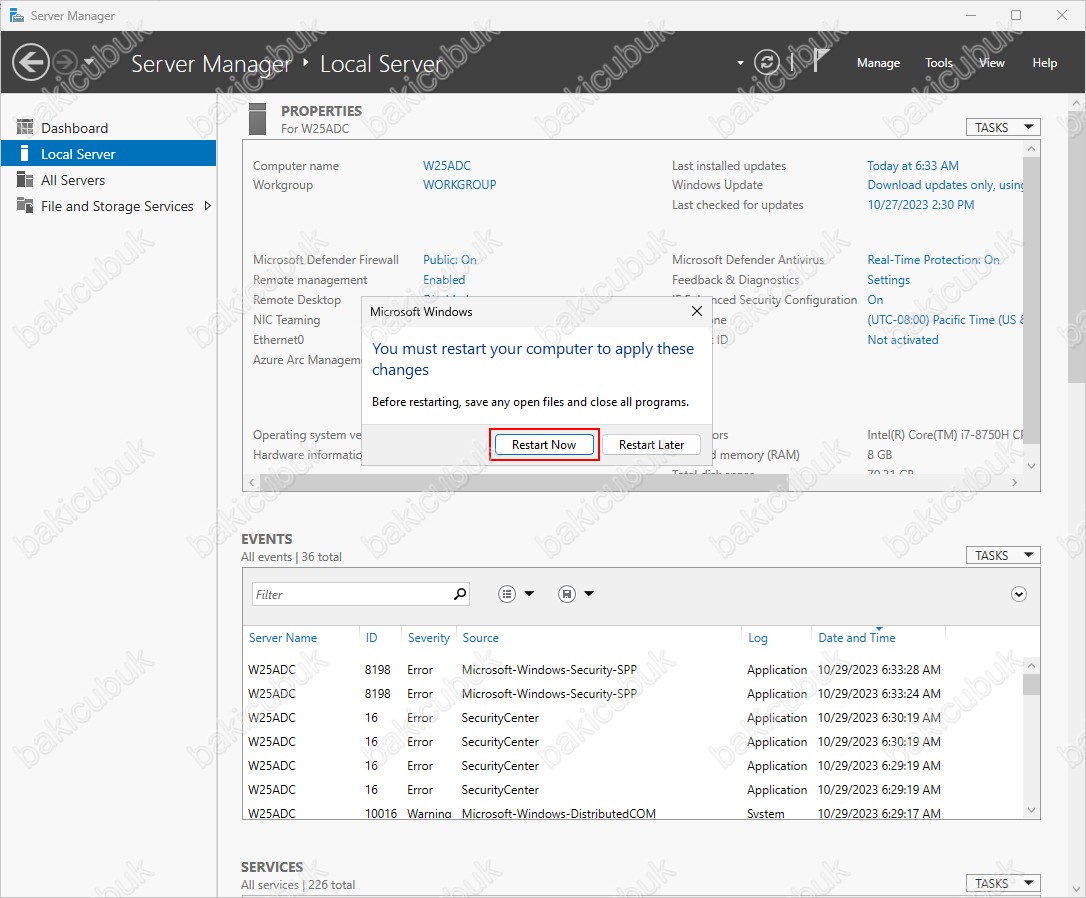The height and width of the screenshot is (898, 1086).
Task: Select the 6:33:28 AM Security-SPP event row
Action: 632,670
